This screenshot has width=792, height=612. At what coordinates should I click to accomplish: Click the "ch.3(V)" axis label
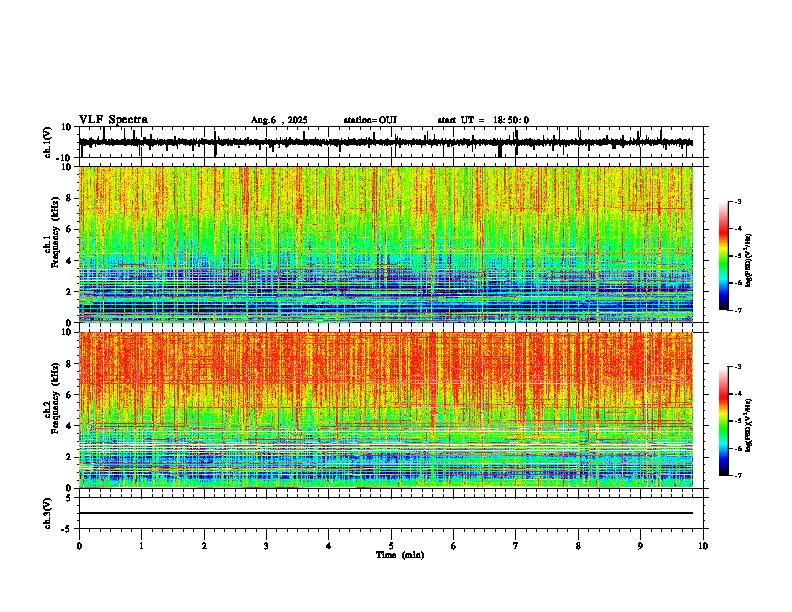(x=48, y=513)
